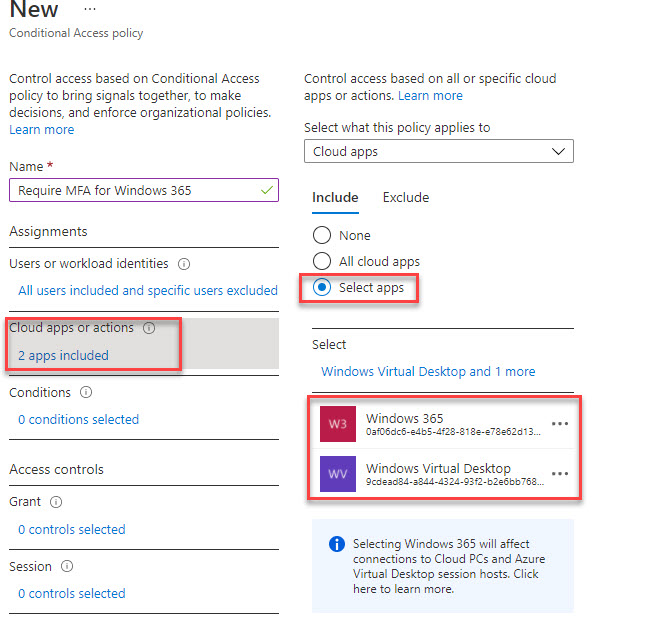
Task: Switch to the Include tab
Action: pyautogui.click(x=335, y=198)
